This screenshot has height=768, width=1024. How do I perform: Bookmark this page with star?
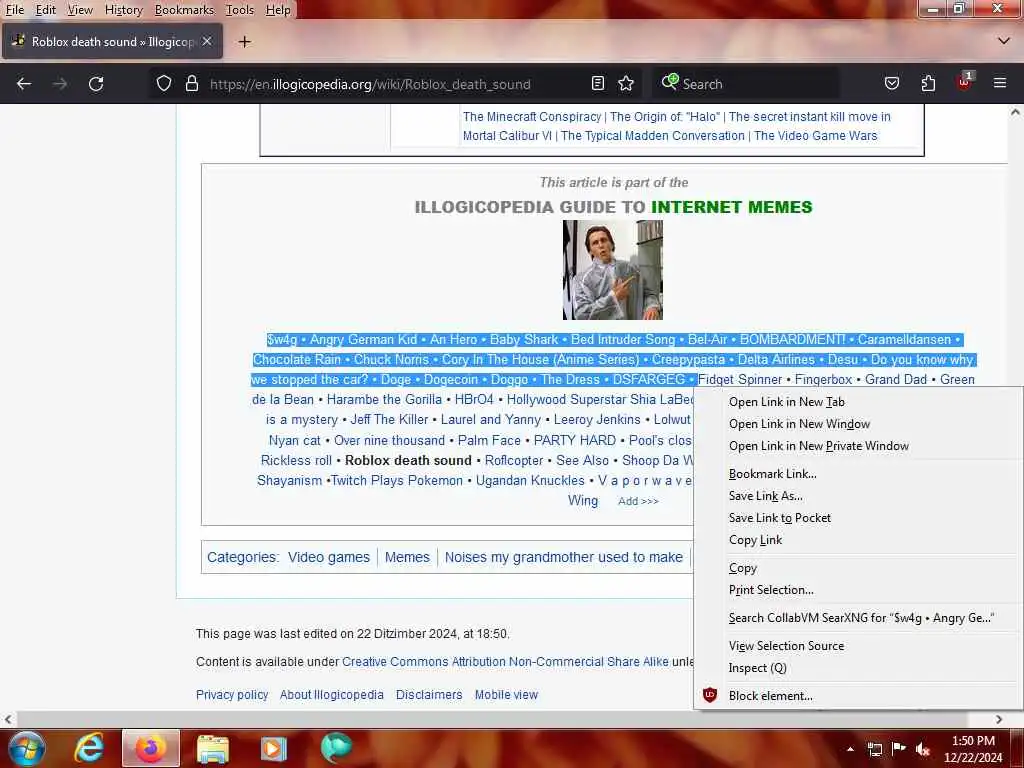tap(626, 84)
